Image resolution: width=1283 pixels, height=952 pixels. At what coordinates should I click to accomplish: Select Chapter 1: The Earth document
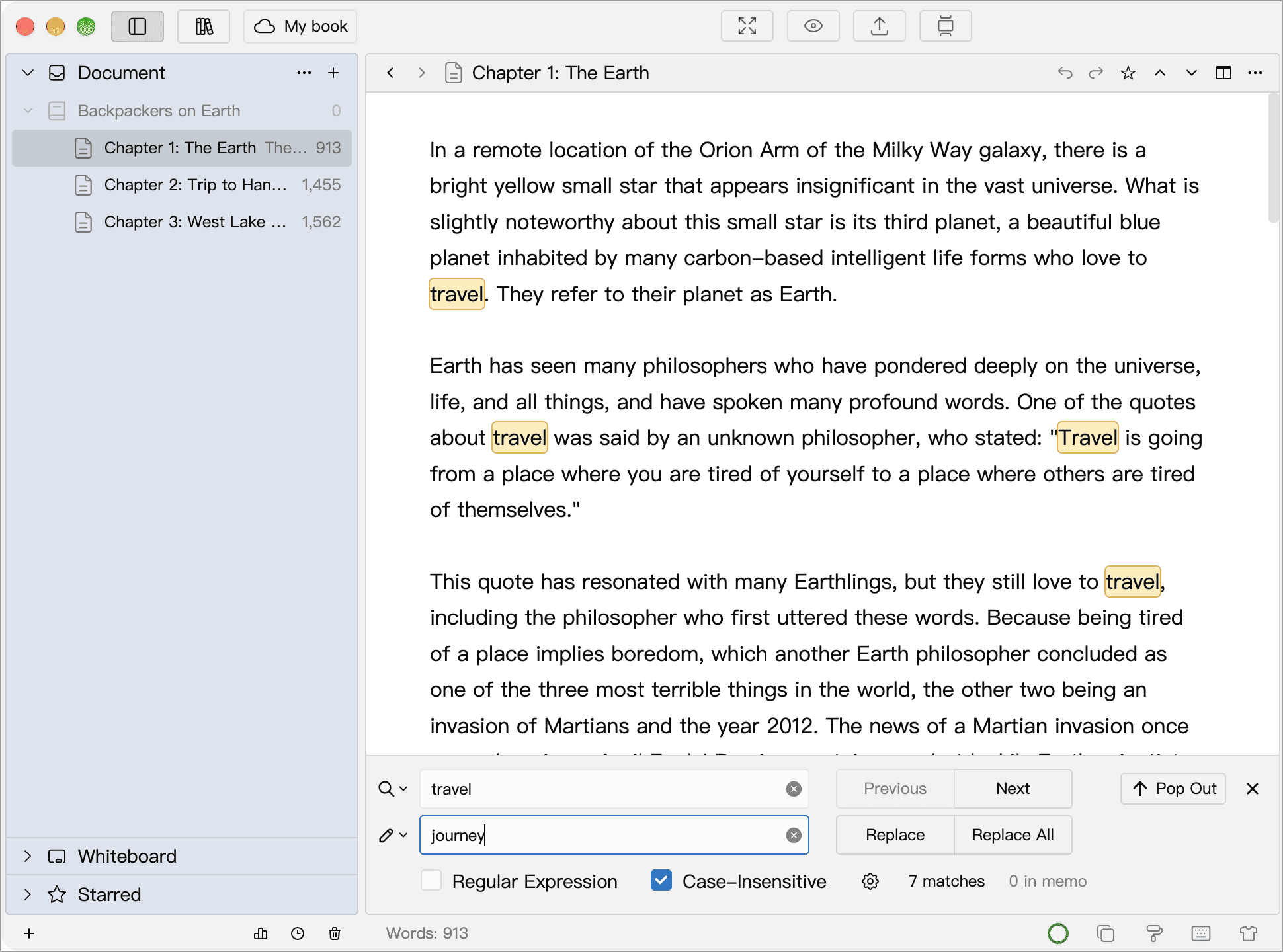click(182, 147)
